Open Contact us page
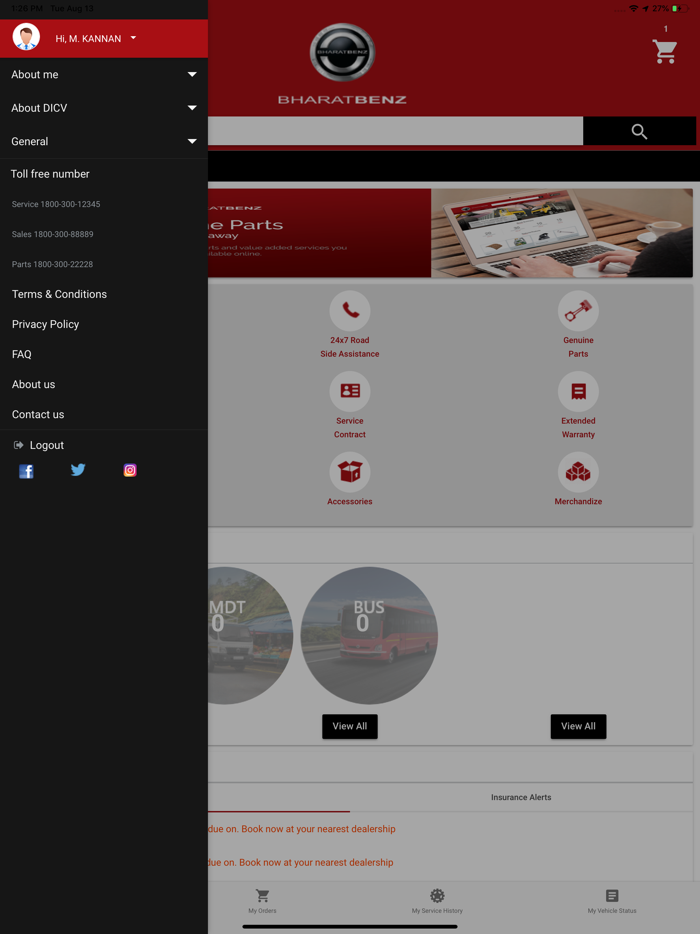Image resolution: width=700 pixels, height=934 pixels. [x=38, y=415]
